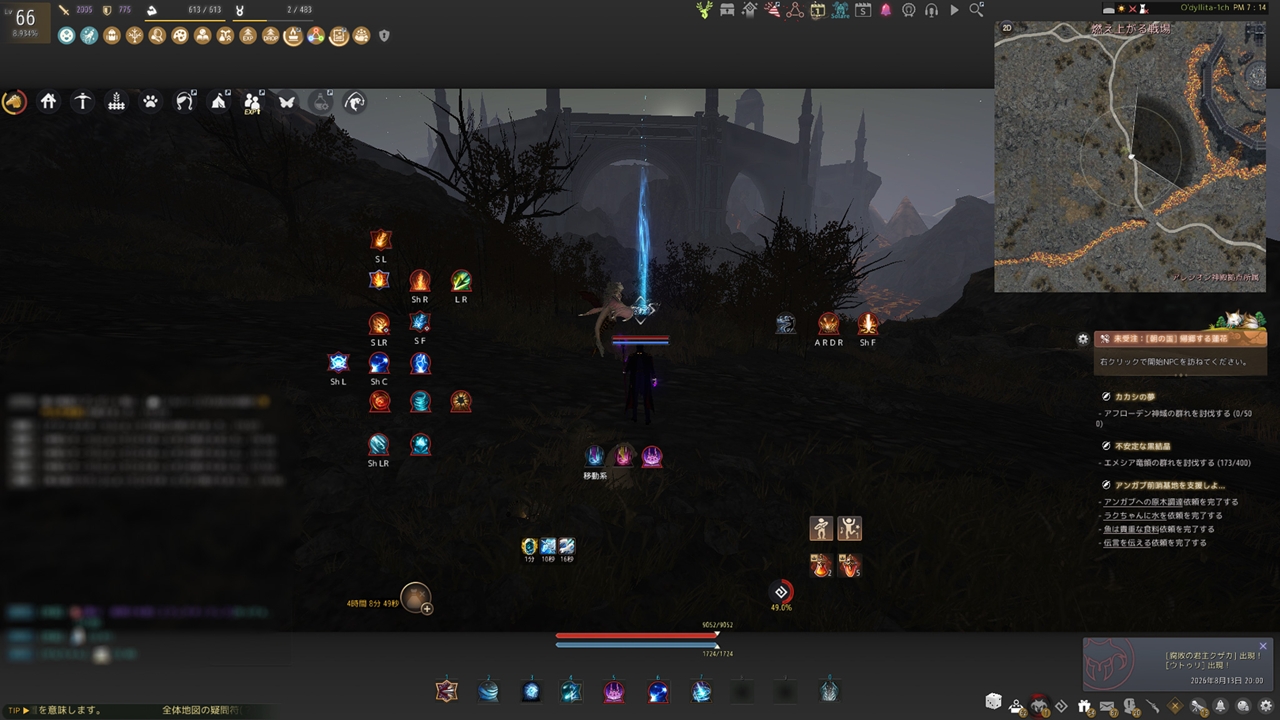Click the magnifier search icon
The height and width of the screenshot is (720, 1280).
point(976,10)
